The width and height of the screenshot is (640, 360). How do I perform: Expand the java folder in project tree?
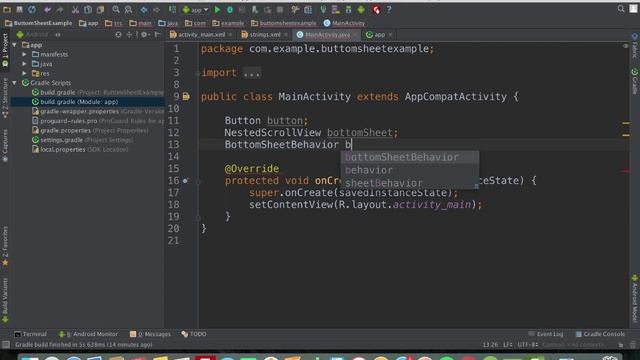24,64
